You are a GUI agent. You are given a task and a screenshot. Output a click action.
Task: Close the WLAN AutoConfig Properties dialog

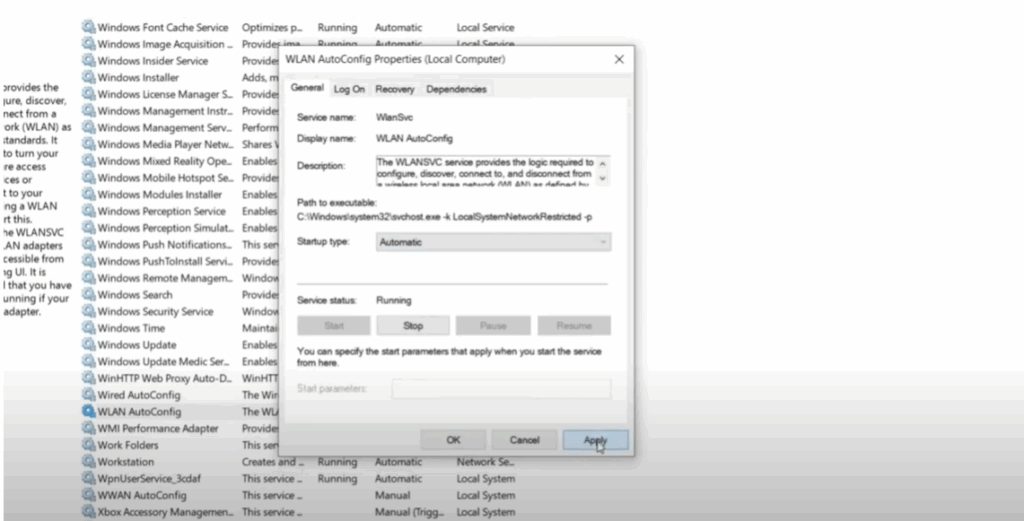[x=619, y=59]
